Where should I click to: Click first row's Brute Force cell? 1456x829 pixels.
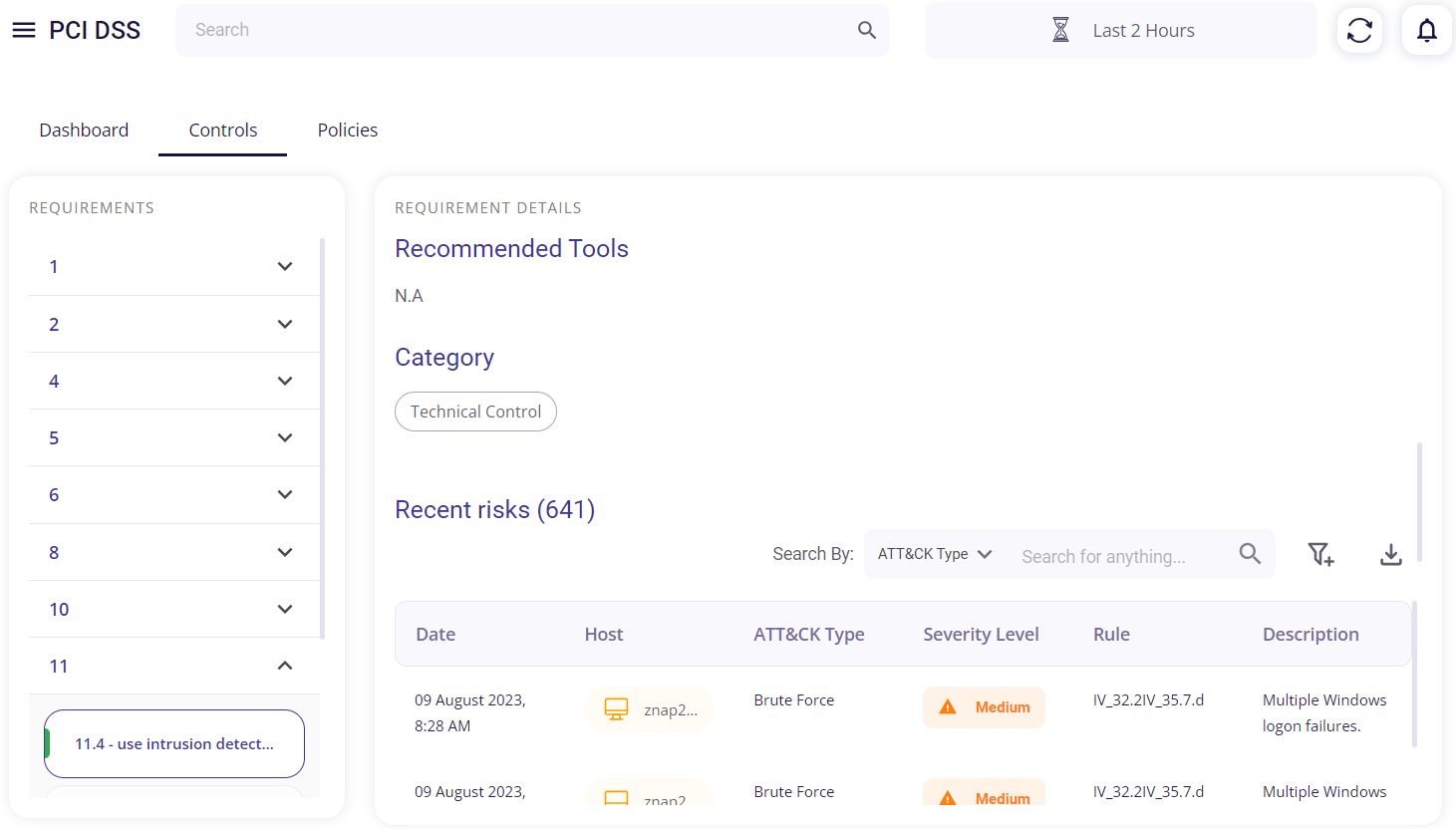794,700
